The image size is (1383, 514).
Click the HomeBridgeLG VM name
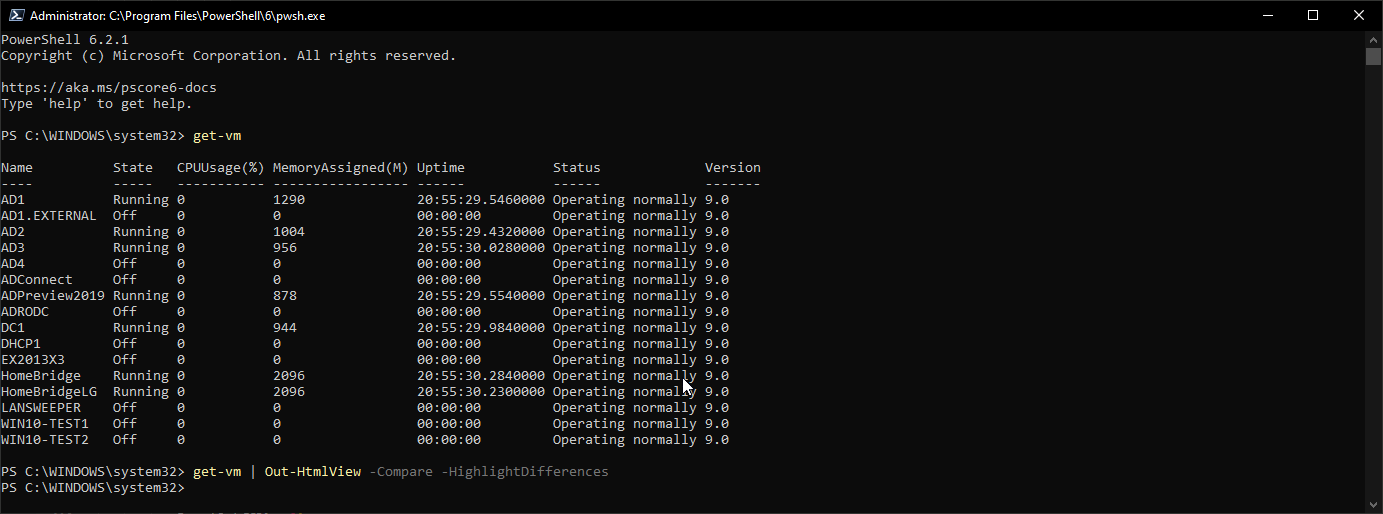point(48,392)
